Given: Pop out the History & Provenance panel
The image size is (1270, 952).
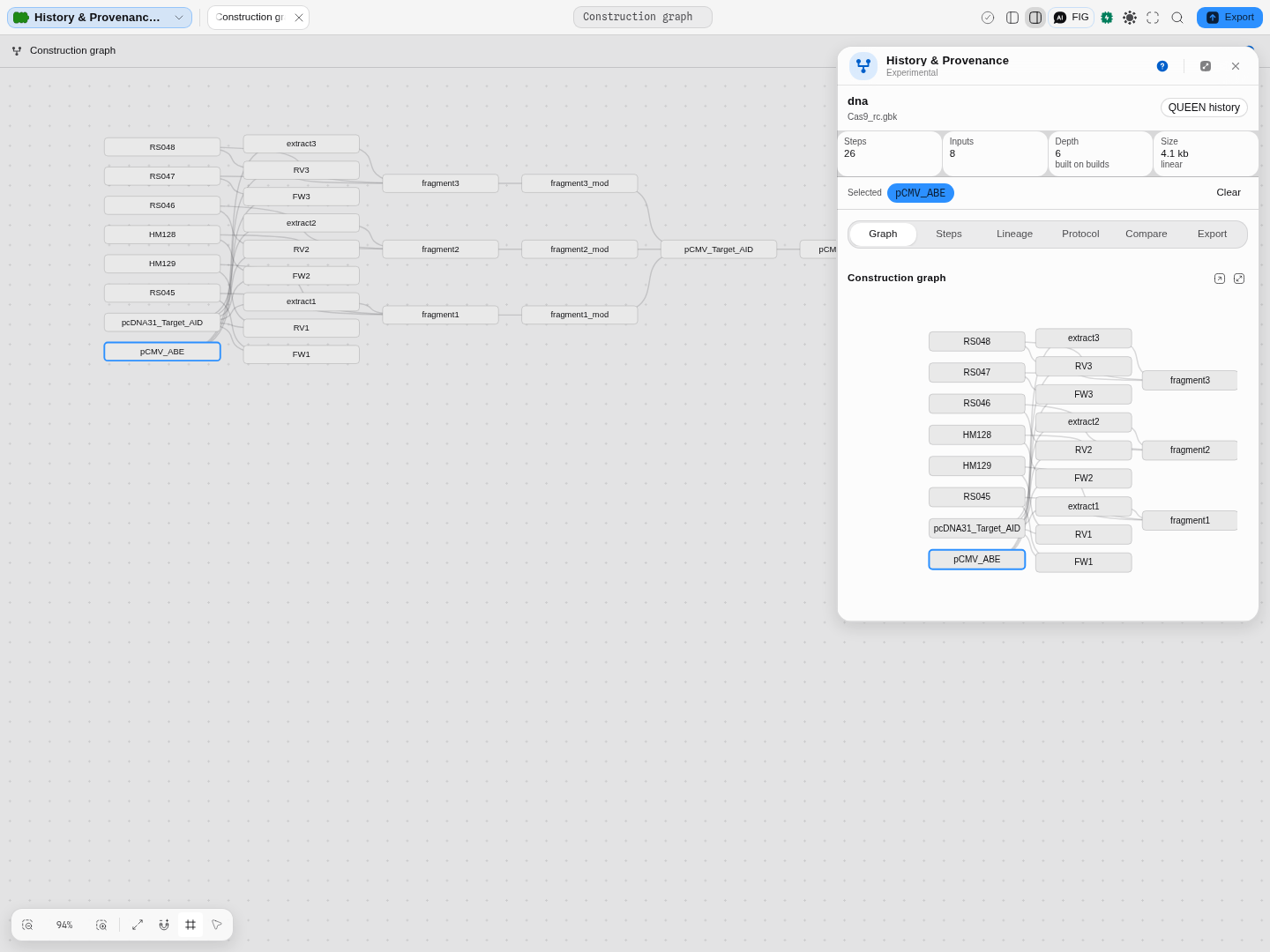Looking at the screenshot, I should 1206,66.
